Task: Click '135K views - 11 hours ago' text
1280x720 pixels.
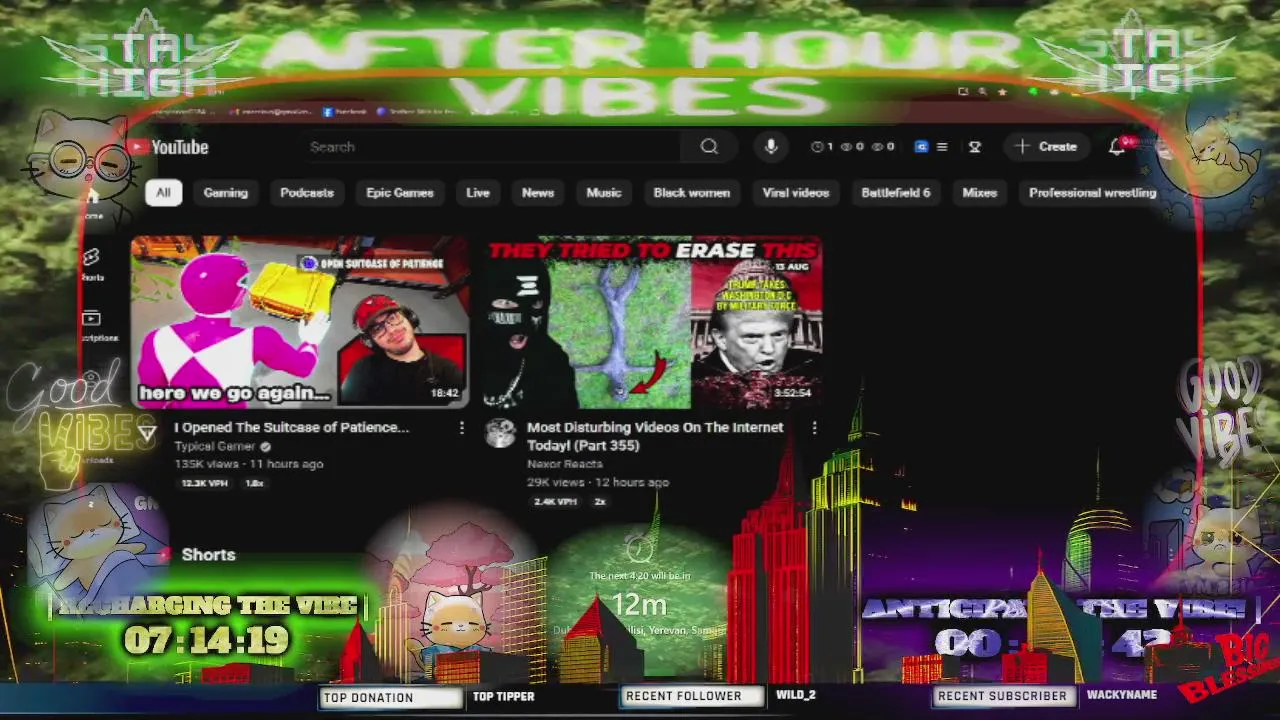Action: [x=249, y=464]
